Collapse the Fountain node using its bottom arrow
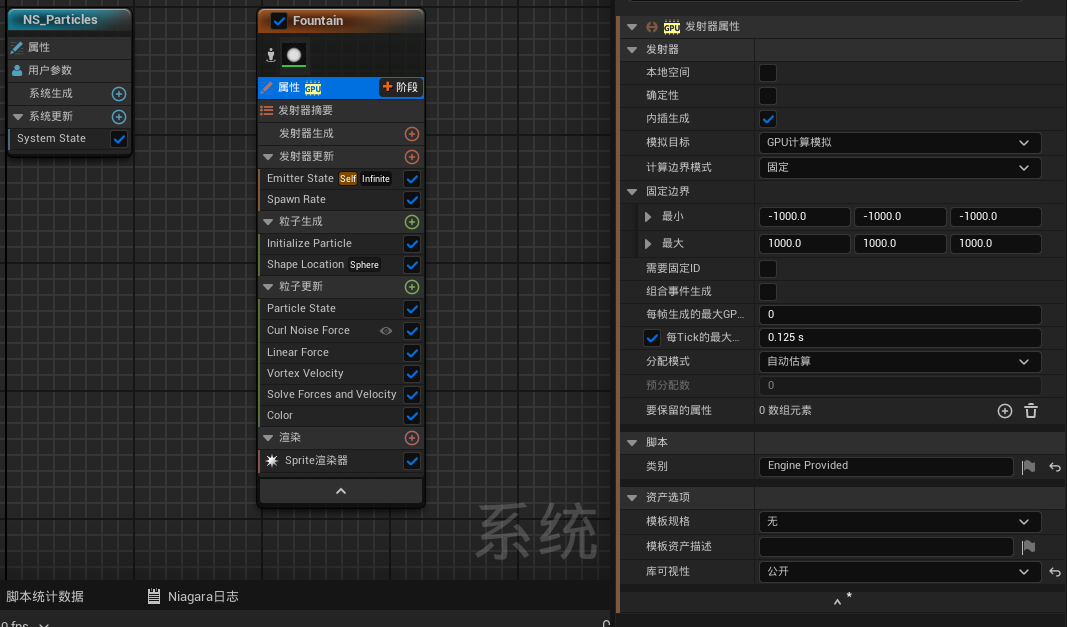Viewport: 1067px width, 627px height. (340, 490)
